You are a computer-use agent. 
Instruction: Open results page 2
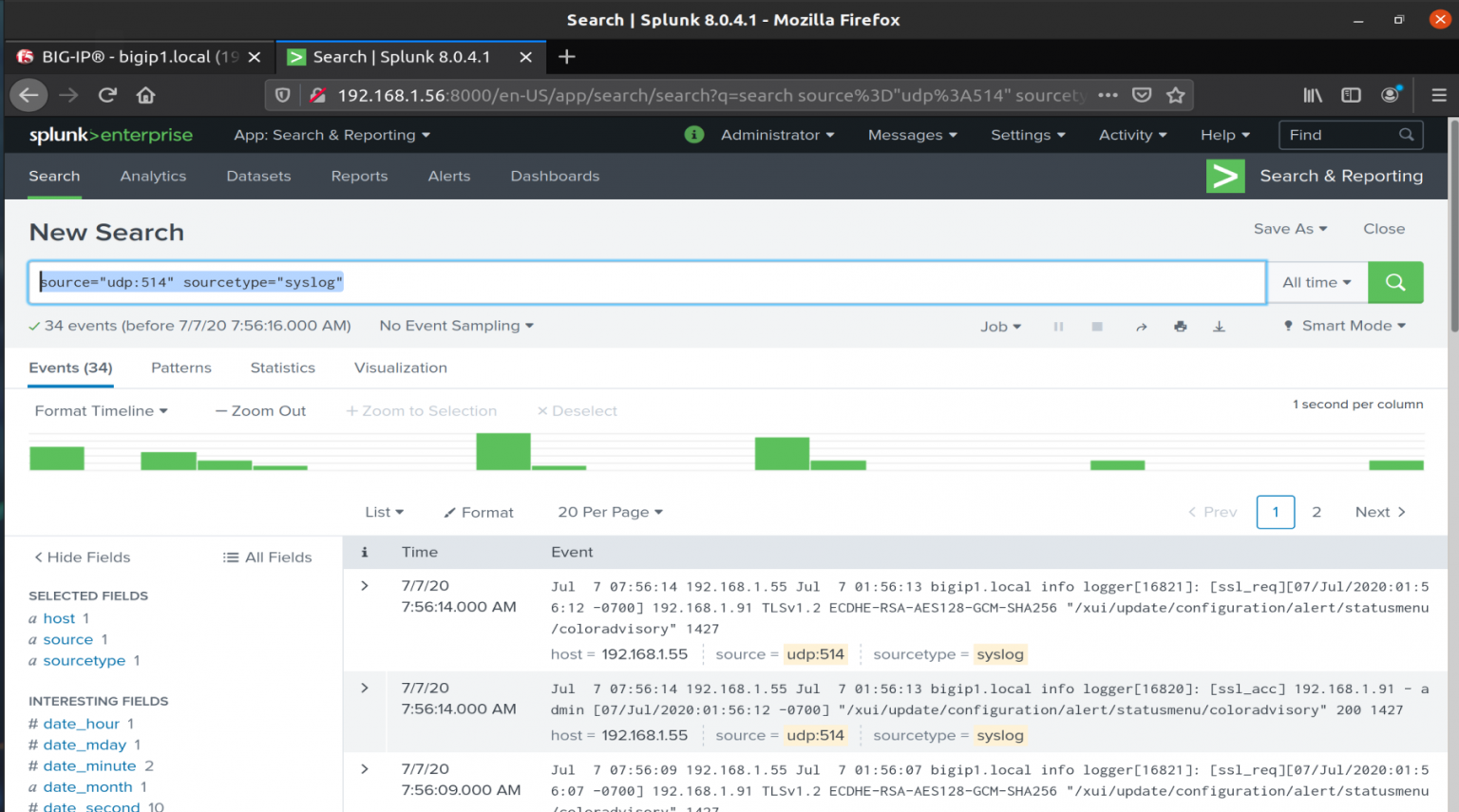pyautogui.click(x=1317, y=512)
